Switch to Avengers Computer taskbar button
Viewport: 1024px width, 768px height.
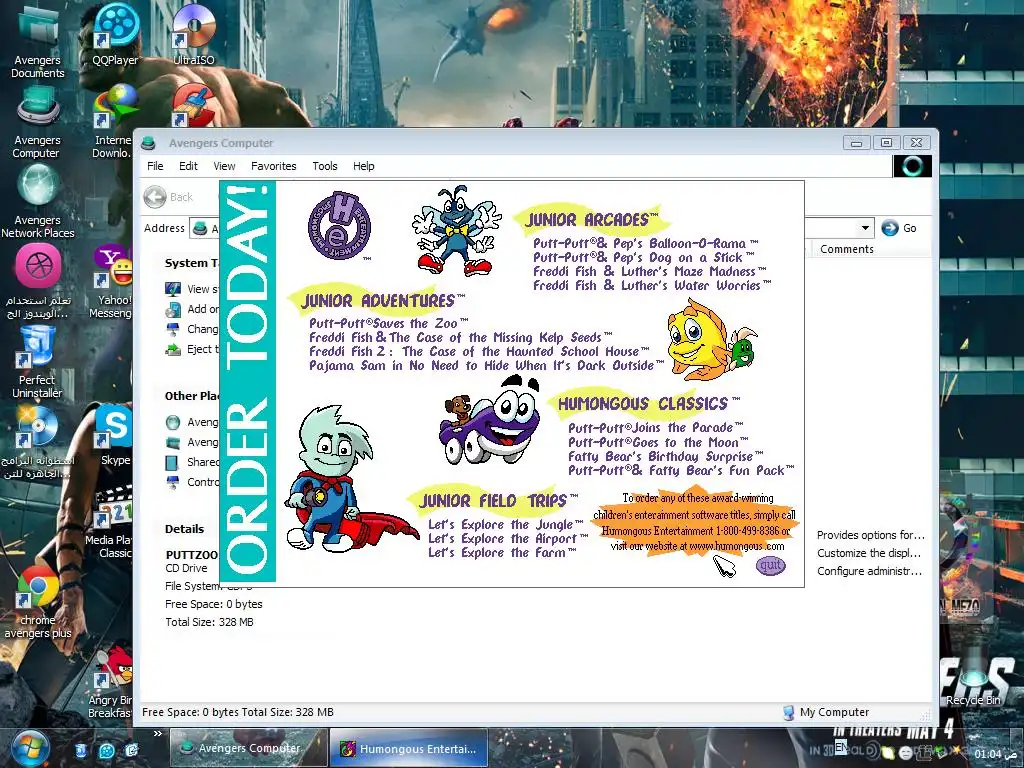click(249, 748)
